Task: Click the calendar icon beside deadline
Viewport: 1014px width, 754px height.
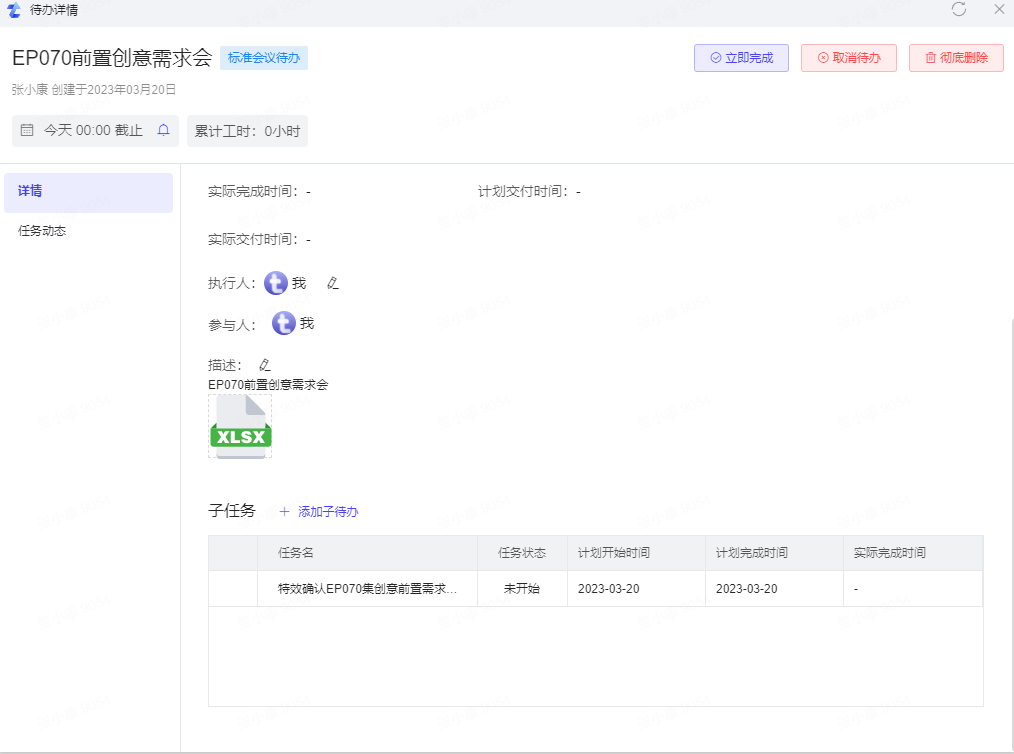Action: (27, 130)
